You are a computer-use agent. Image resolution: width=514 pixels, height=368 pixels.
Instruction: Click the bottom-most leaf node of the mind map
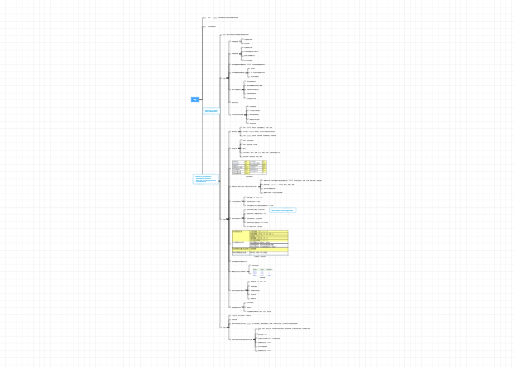point(265,351)
